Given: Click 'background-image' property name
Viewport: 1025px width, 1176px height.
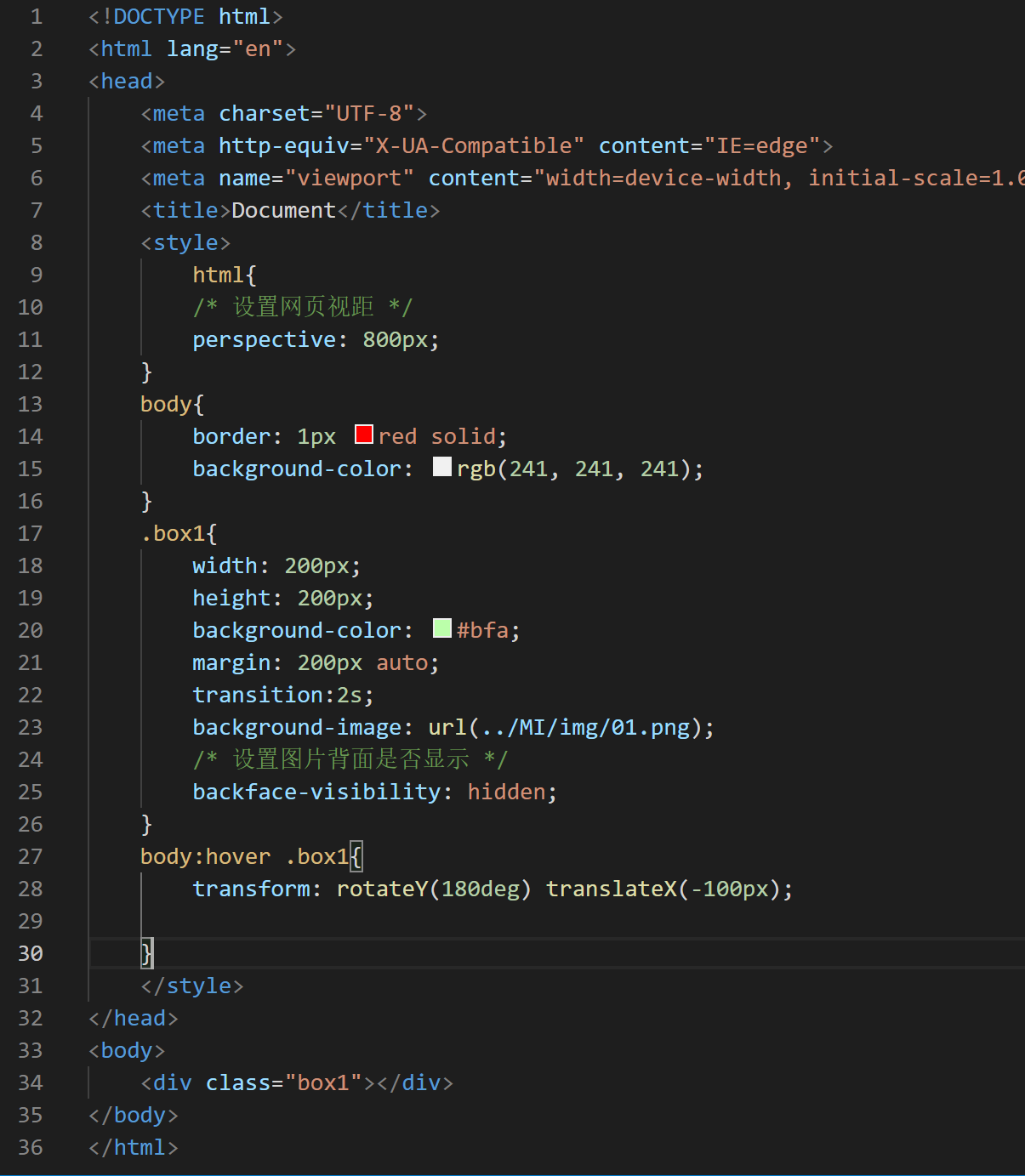Looking at the screenshot, I should pos(297,727).
